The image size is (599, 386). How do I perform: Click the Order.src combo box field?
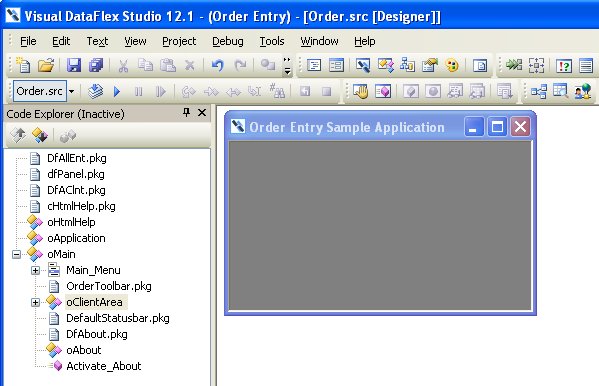pyautogui.click(x=40, y=91)
